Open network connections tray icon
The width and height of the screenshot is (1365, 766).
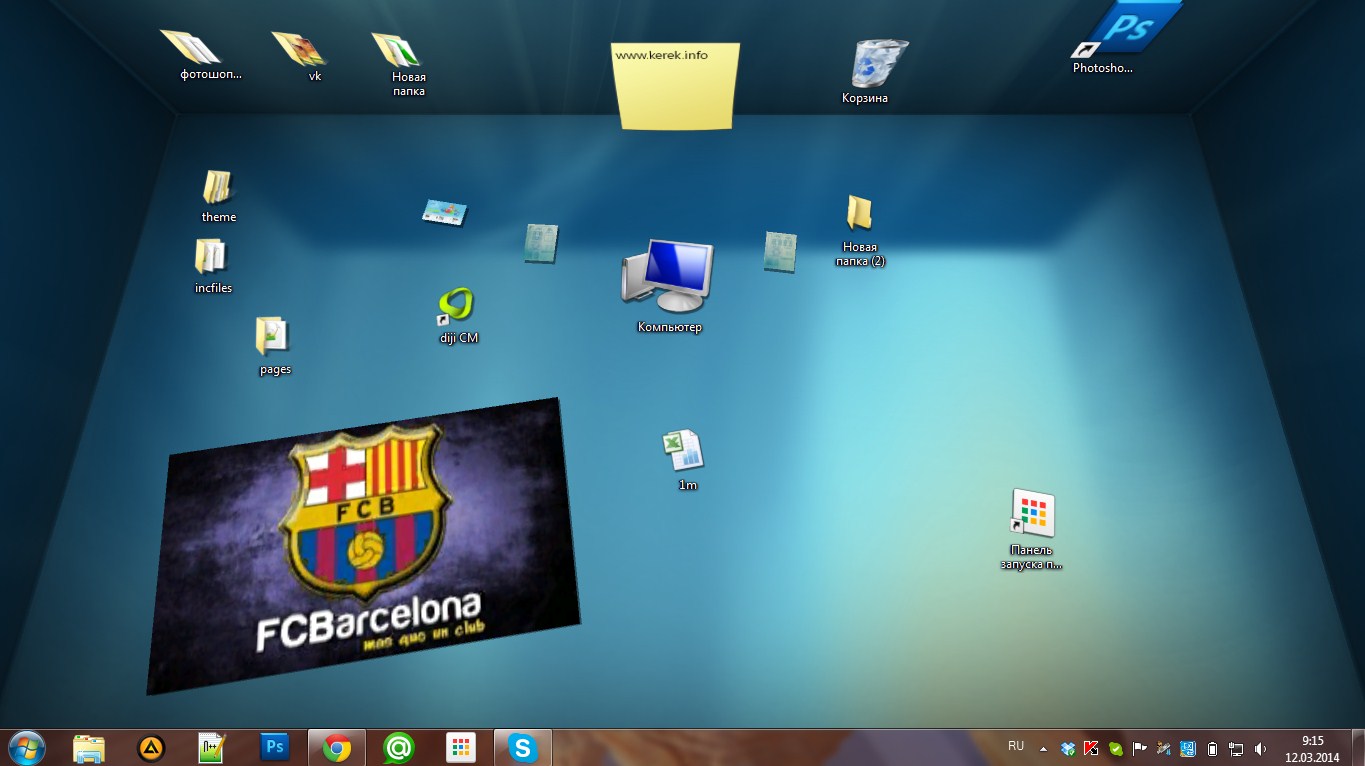[x=1236, y=748]
